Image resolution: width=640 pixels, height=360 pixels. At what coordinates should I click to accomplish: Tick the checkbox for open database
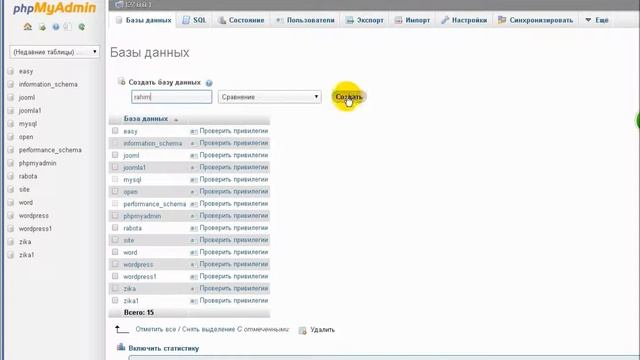115,191
